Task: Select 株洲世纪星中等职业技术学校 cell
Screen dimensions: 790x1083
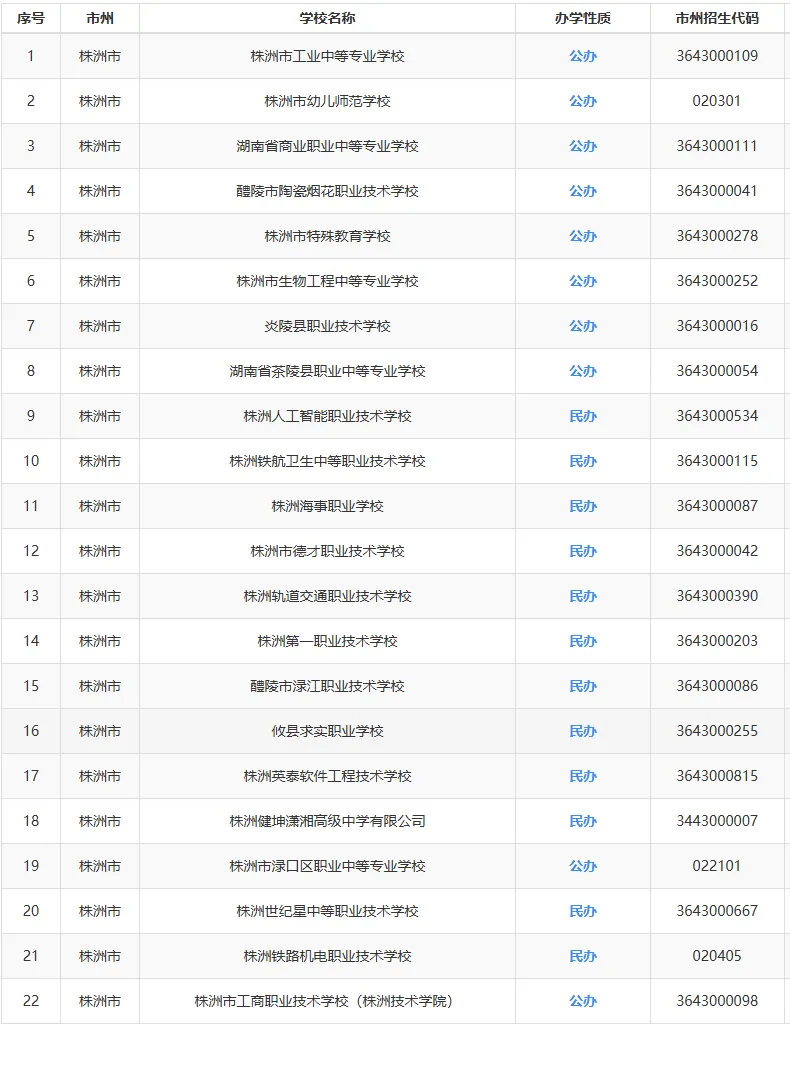Action: [327, 911]
